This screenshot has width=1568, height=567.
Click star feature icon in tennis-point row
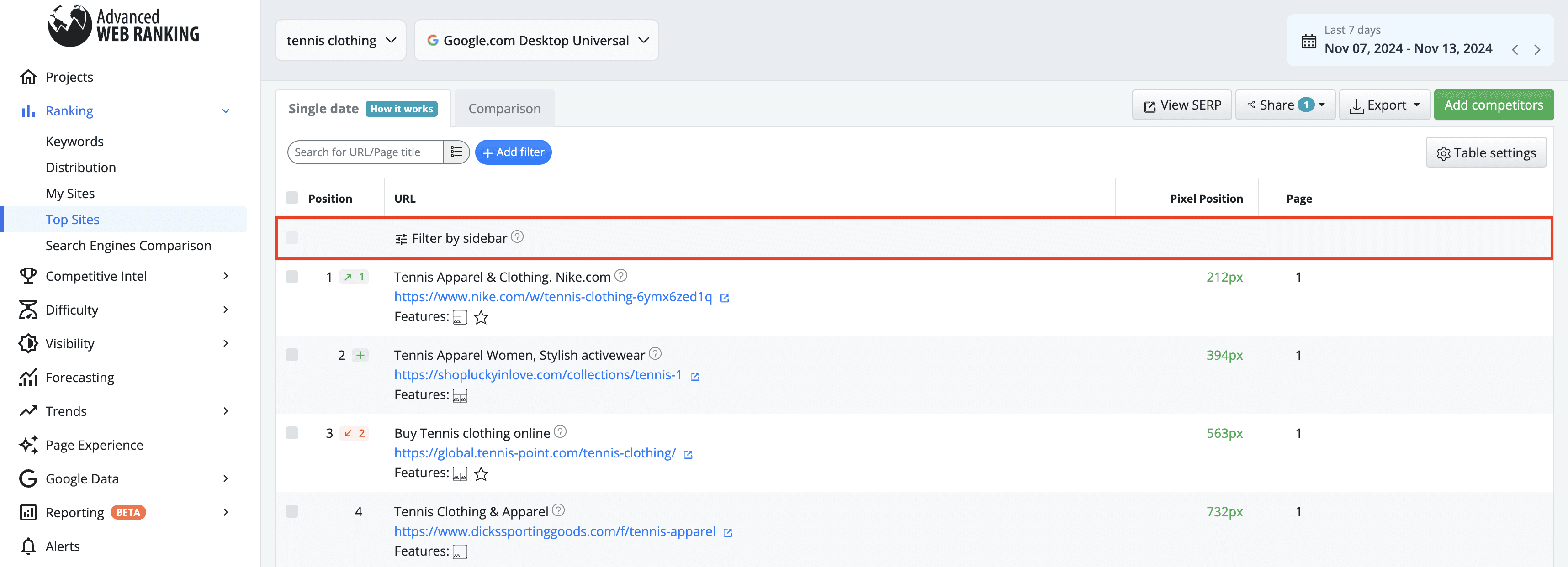pyautogui.click(x=481, y=474)
